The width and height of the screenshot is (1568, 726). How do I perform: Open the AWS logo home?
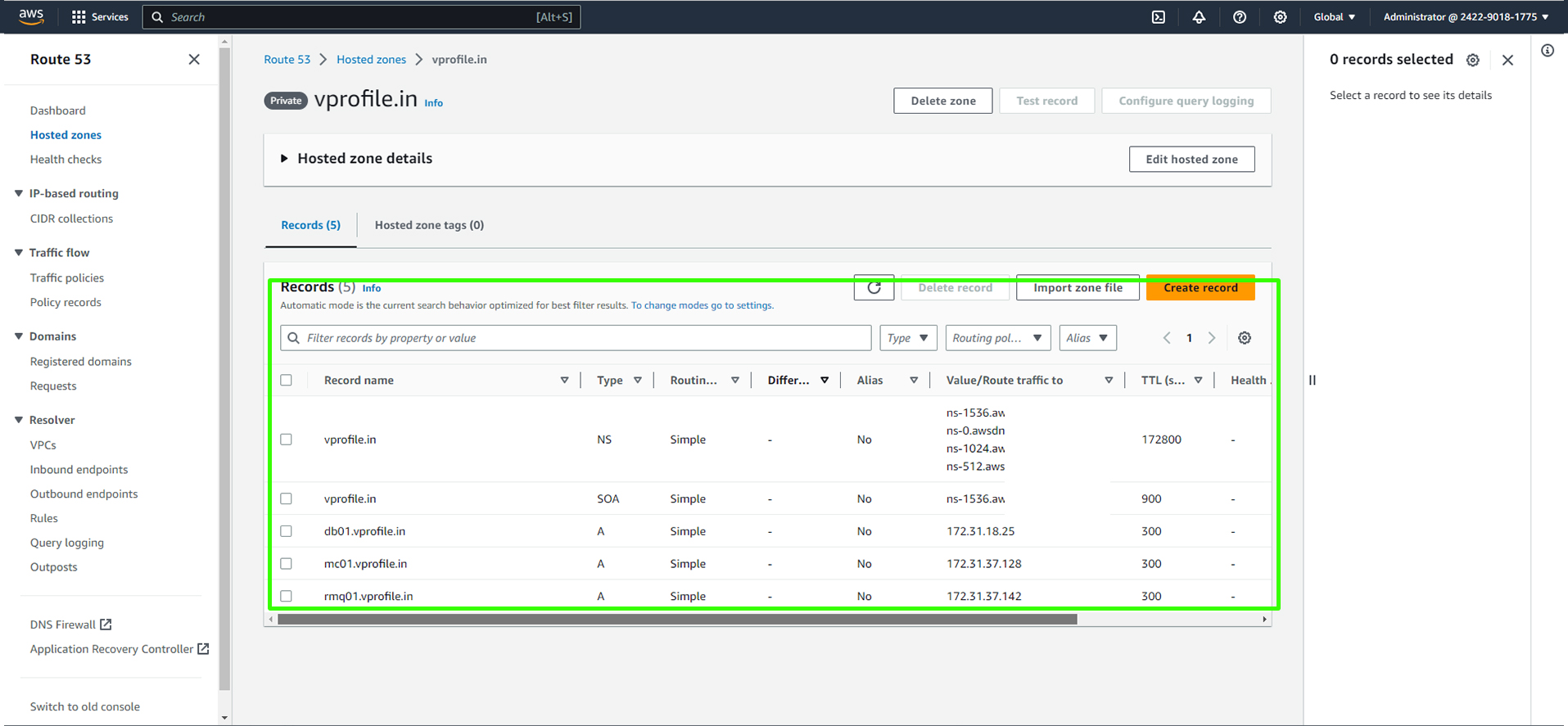pyautogui.click(x=31, y=16)
